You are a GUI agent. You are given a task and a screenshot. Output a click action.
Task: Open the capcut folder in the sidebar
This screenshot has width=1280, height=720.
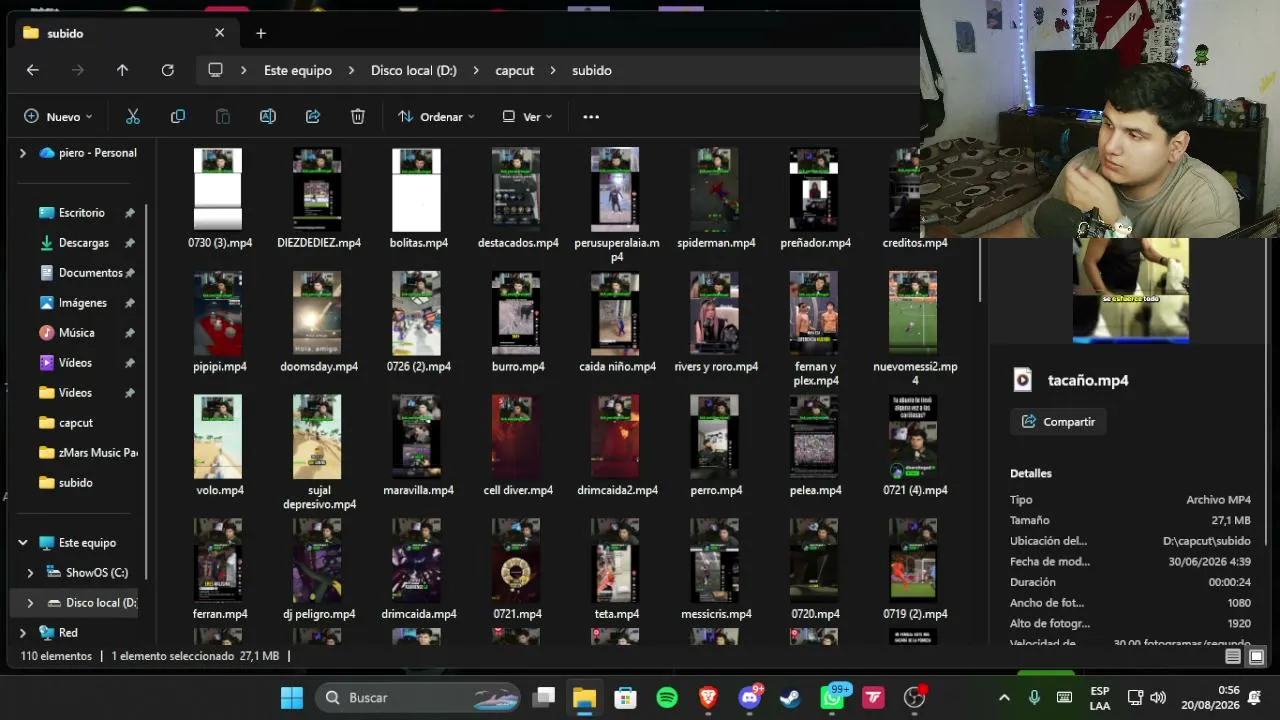coord(75,423)
